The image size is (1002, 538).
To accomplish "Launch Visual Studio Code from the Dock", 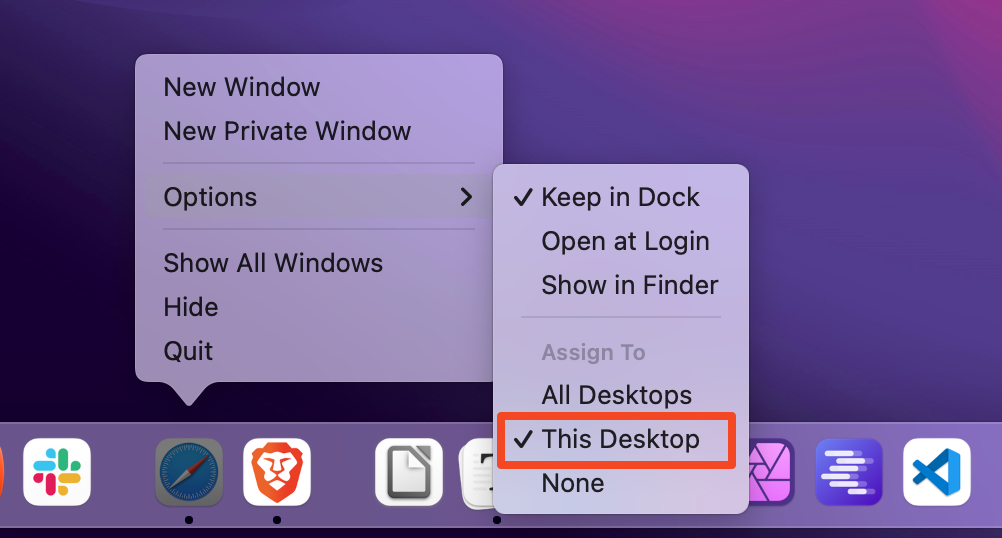I will pos(936,472).
